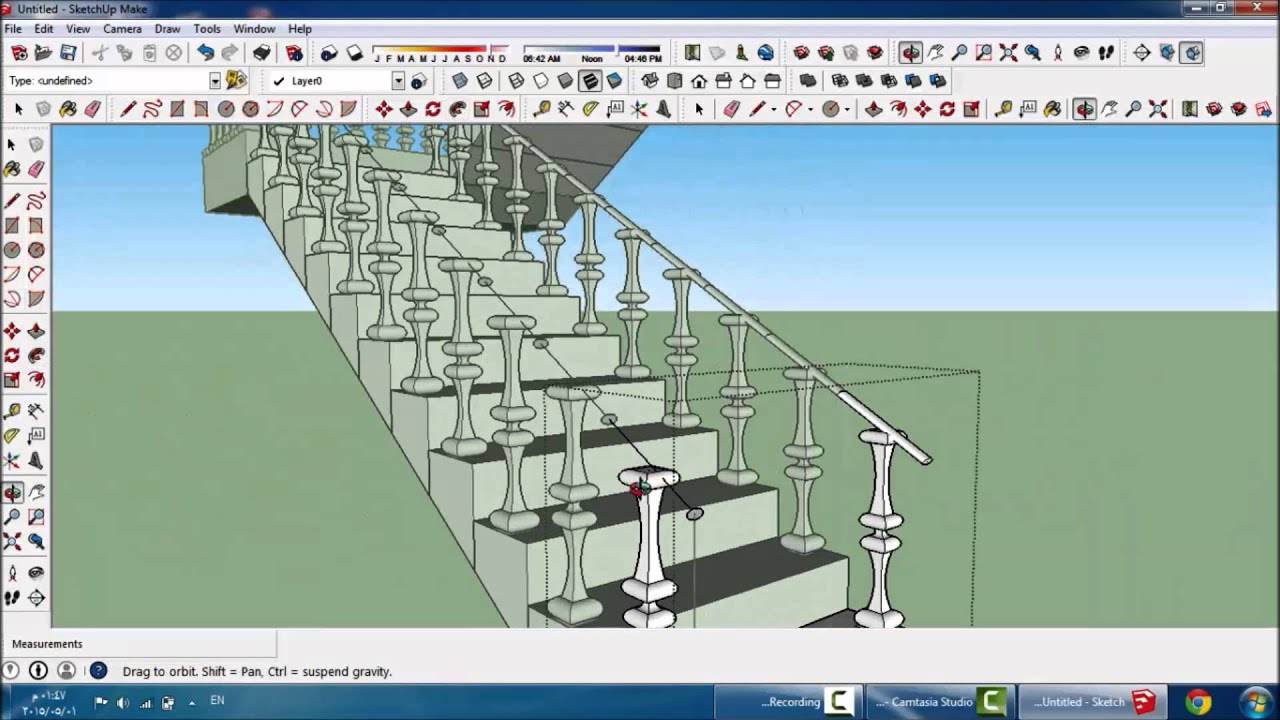Select the Freehand tool in the drawing toolbar
The height and width of the screenshot is (720, 1280).
pos(152,109)
